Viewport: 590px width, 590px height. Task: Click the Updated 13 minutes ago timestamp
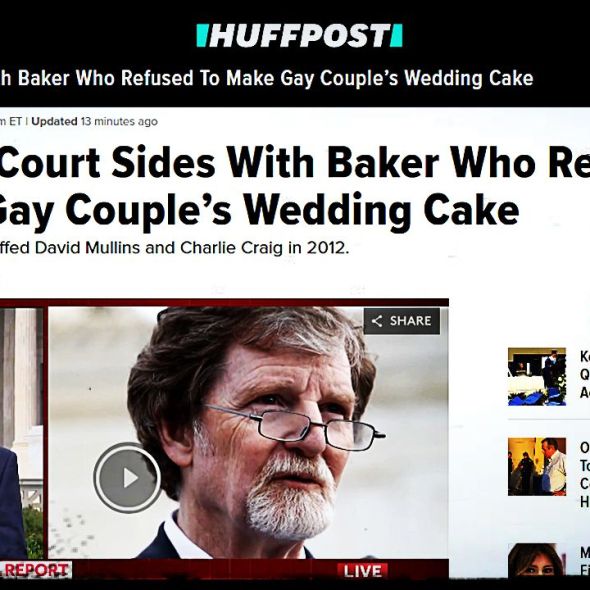[94, 122]
